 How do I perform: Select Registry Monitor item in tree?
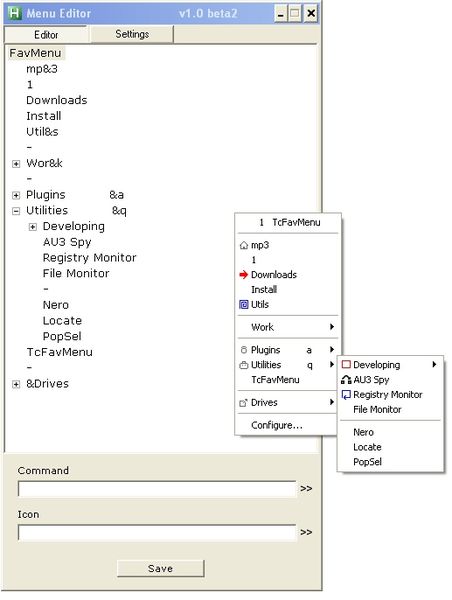coord(90,258)
